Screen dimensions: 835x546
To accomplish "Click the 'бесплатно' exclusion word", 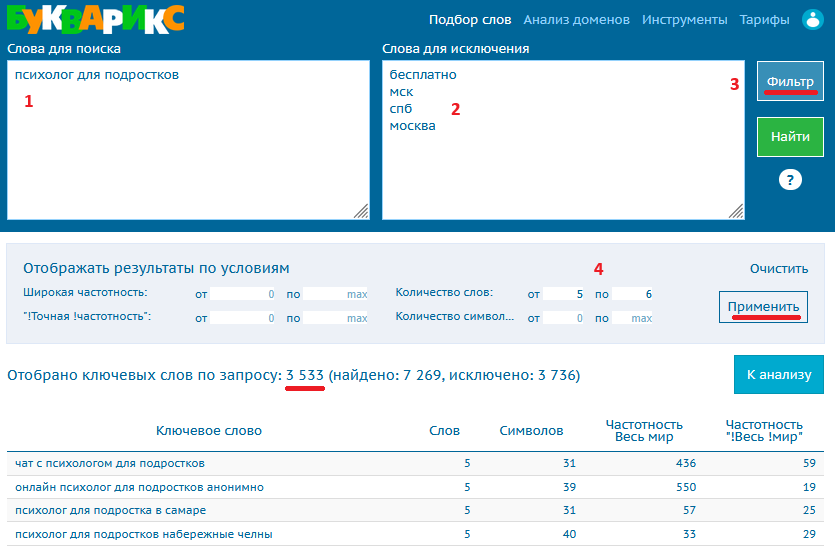I will pos(423,75).
